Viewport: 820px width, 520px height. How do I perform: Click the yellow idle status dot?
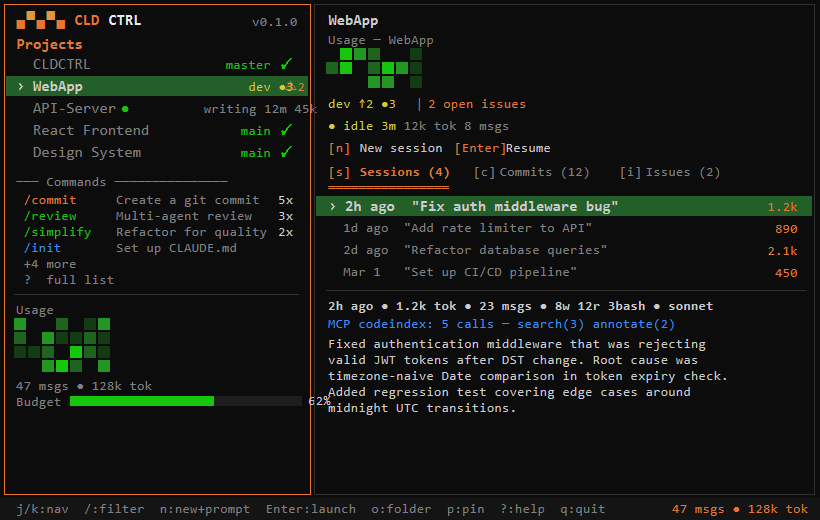pos(332,126)
